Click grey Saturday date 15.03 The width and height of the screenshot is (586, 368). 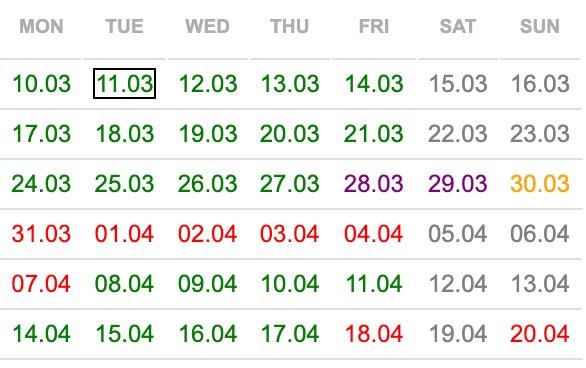[458, 83]
